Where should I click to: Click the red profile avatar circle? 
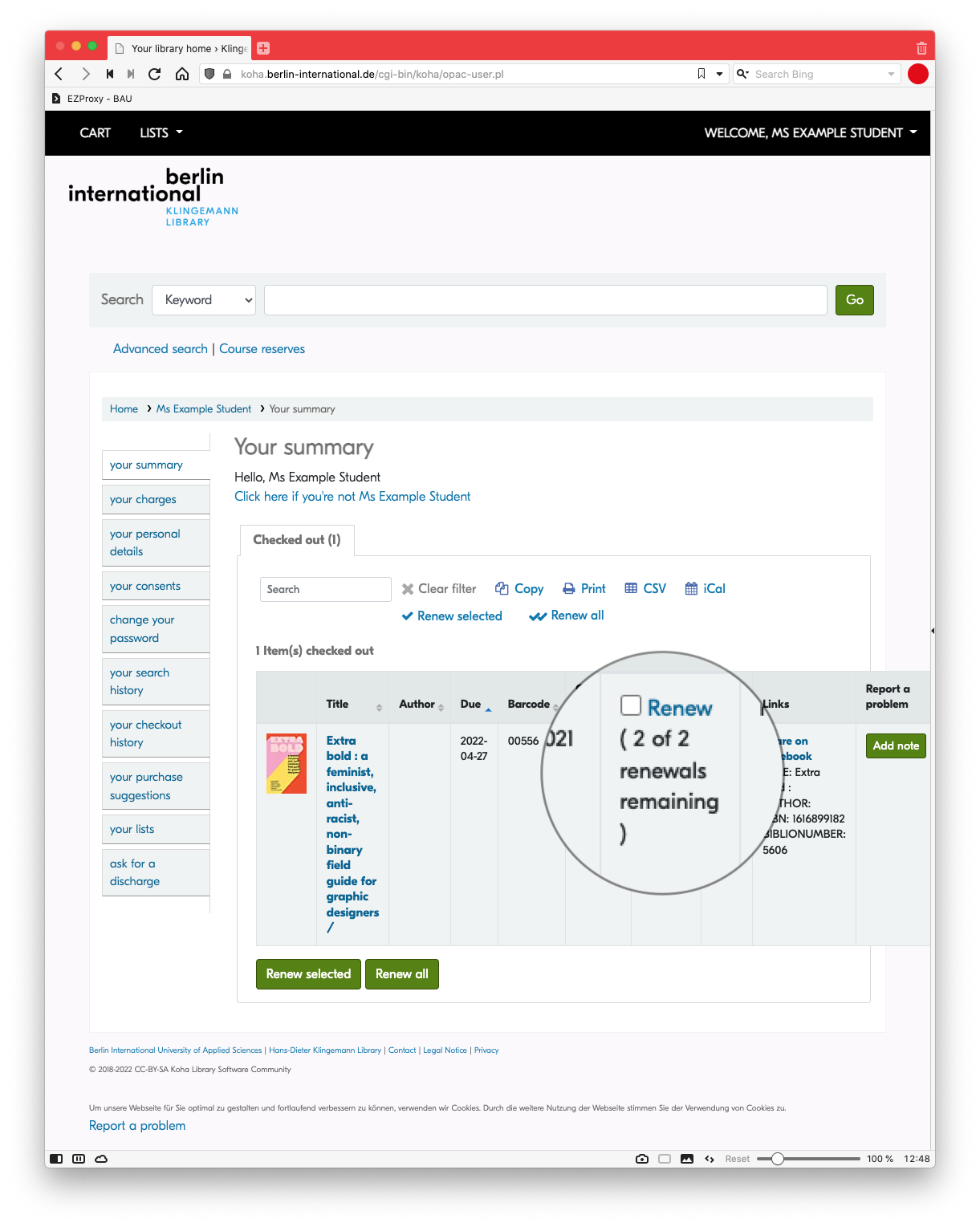click(918, 74)
